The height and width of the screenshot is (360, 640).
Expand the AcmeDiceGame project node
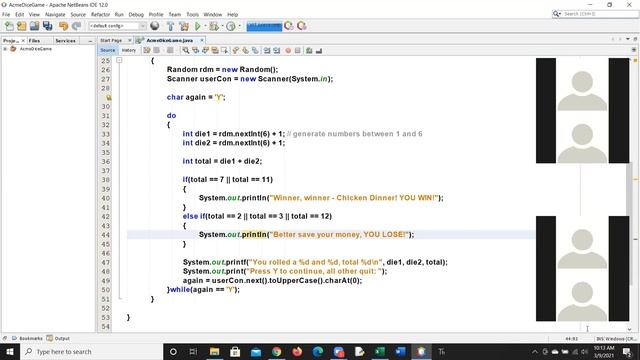[5, 49]
